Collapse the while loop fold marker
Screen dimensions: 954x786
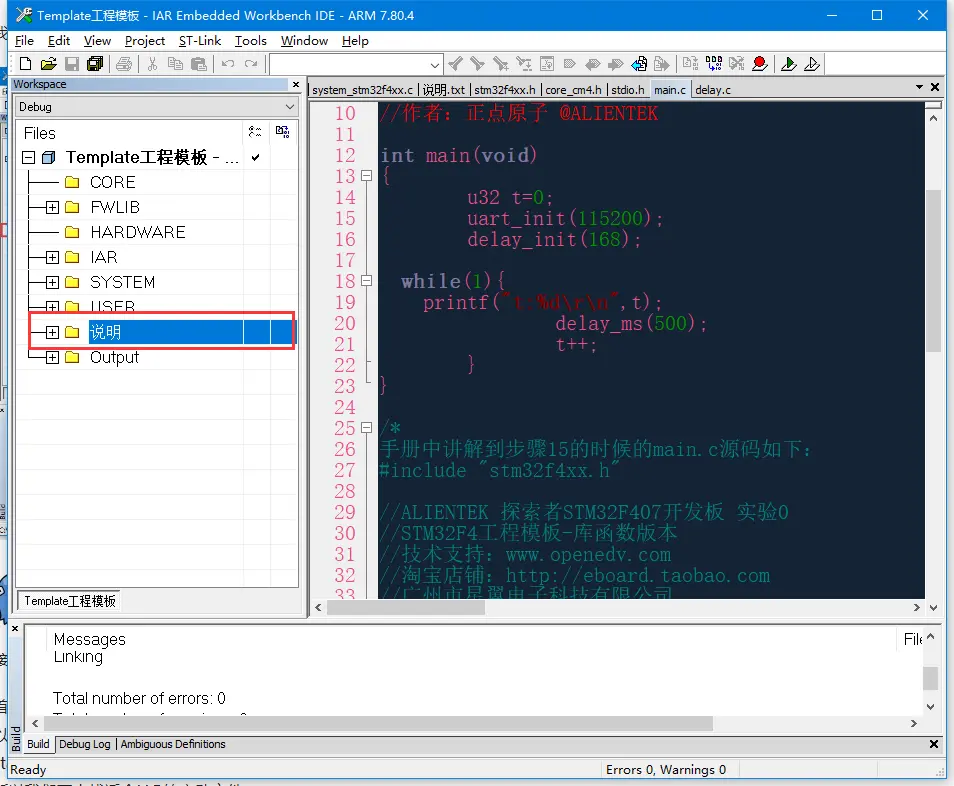[366, 281]
